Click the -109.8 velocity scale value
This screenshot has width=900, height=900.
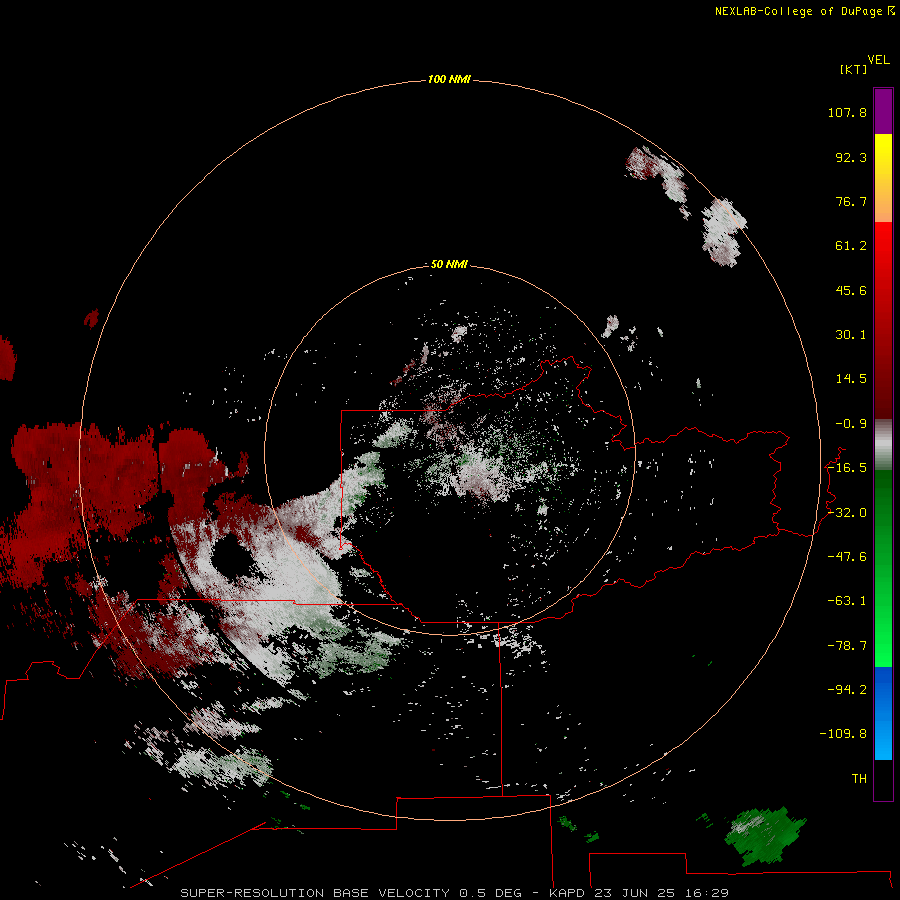click(843, 734)
